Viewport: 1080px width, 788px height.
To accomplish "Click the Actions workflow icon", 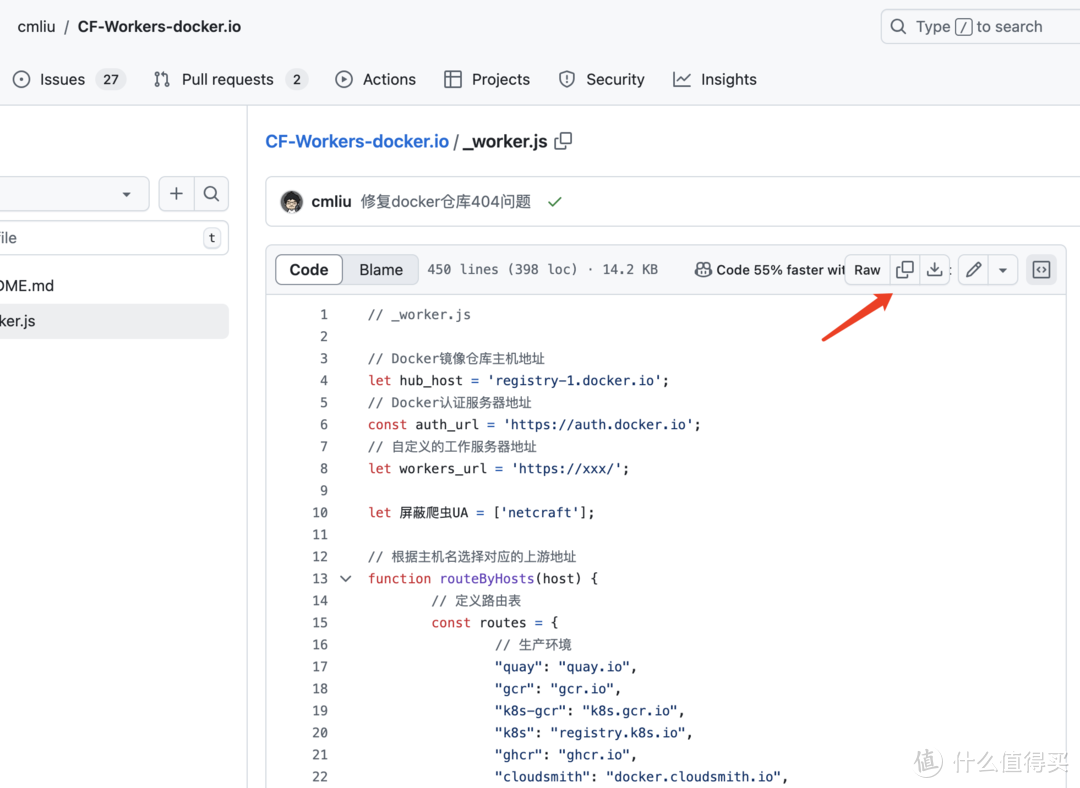I will click(343, 79).
